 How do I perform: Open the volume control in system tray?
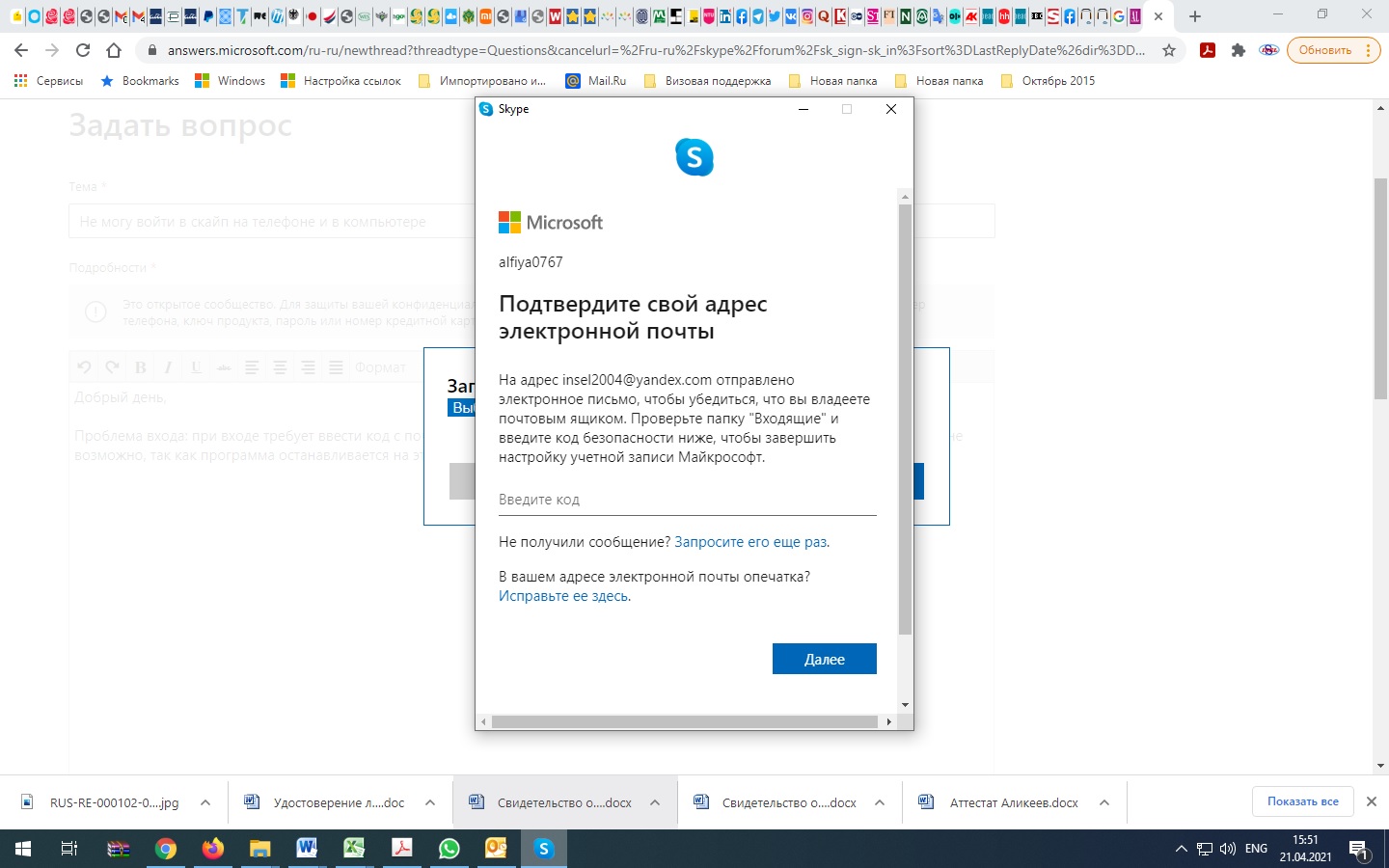[1228, 849]
